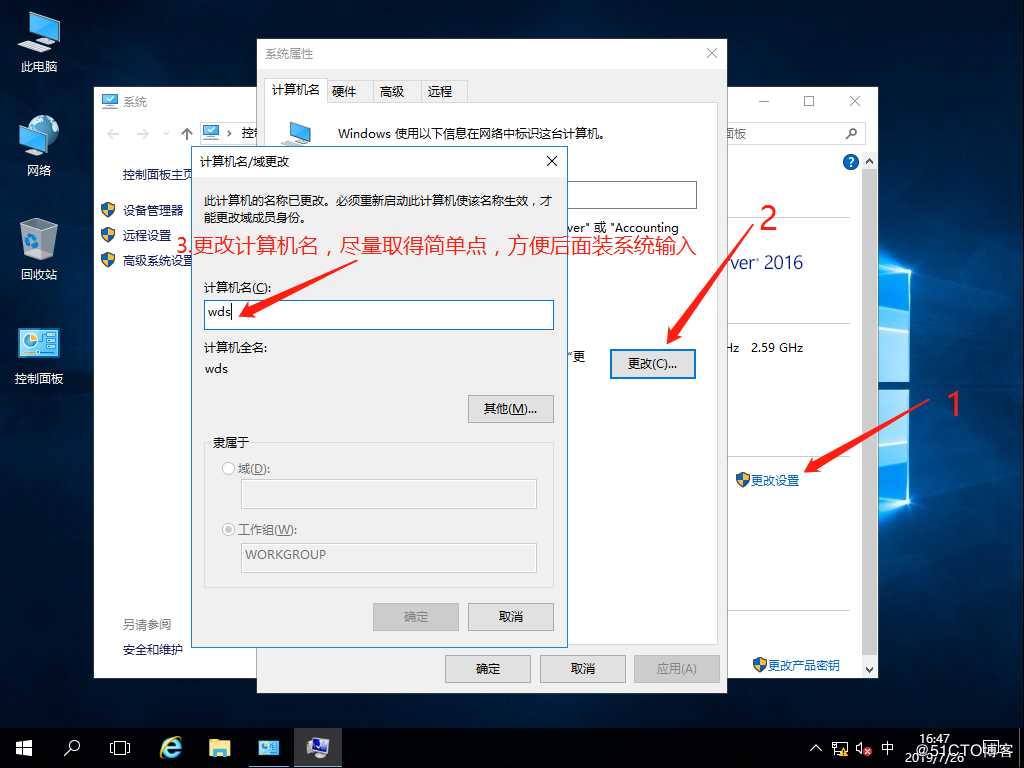Viewport: 1024px width, 768px height.
Task: Switch to System Properties taskbar item
Action: click(317, 748)
